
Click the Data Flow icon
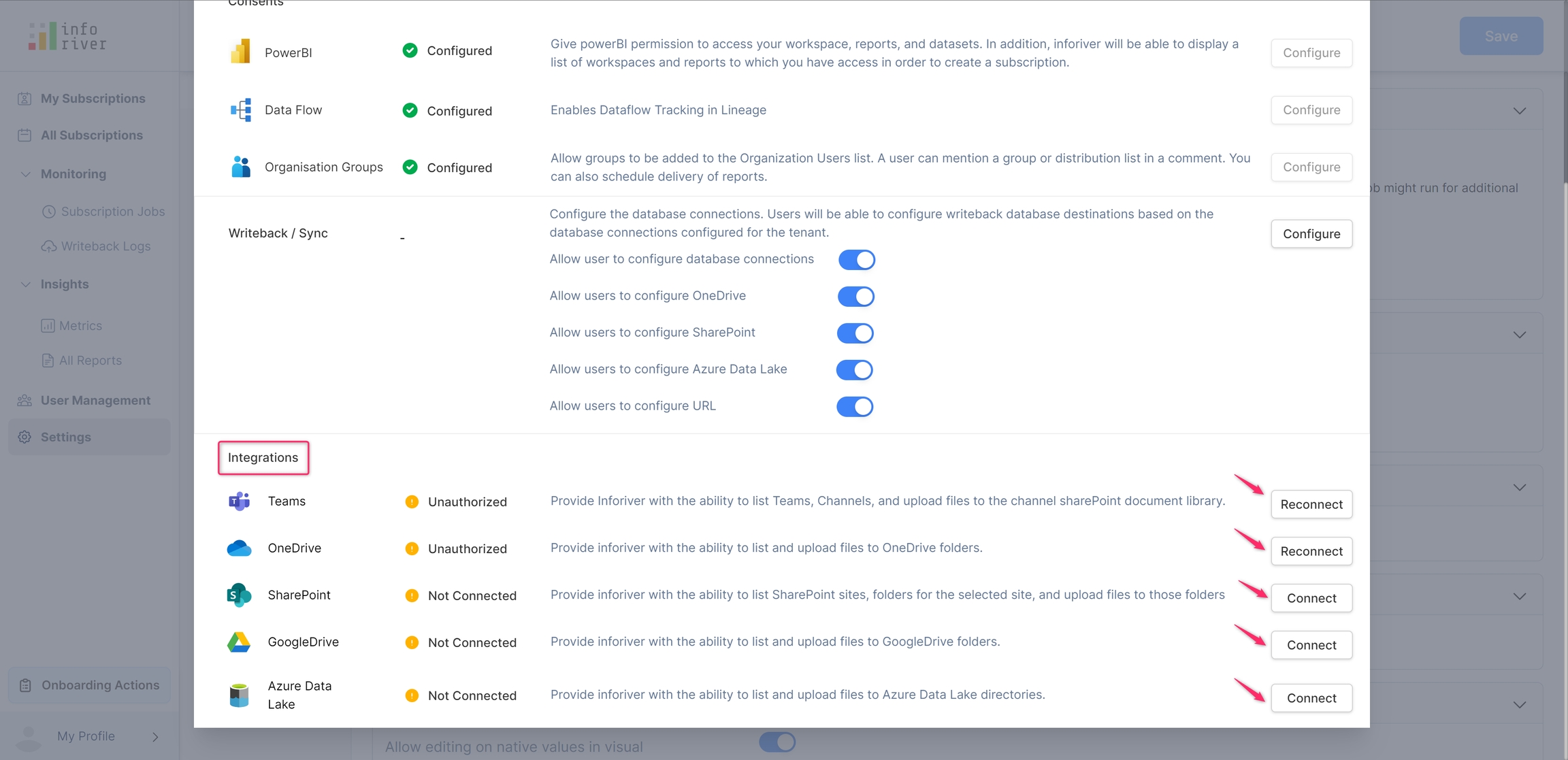pyautogui.click(x=240, y=110)
